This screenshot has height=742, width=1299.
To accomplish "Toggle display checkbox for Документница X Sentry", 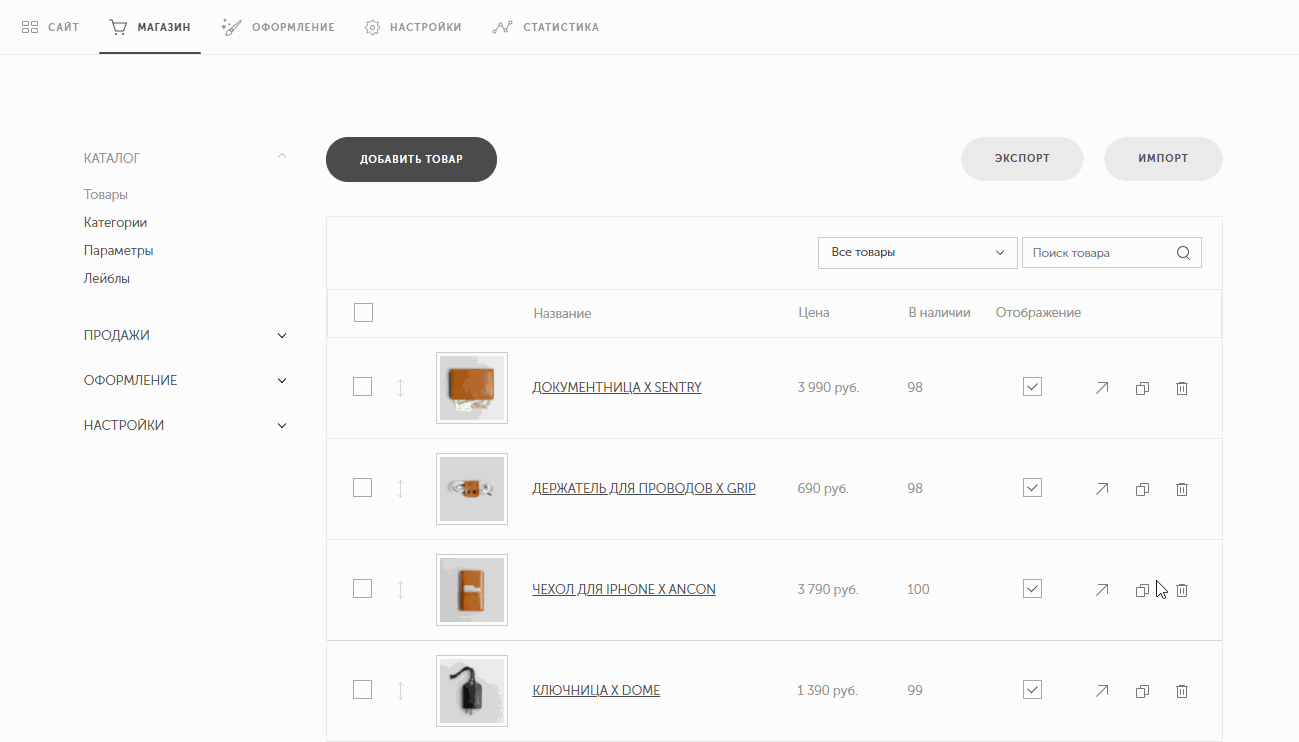I will [1033, 387].
